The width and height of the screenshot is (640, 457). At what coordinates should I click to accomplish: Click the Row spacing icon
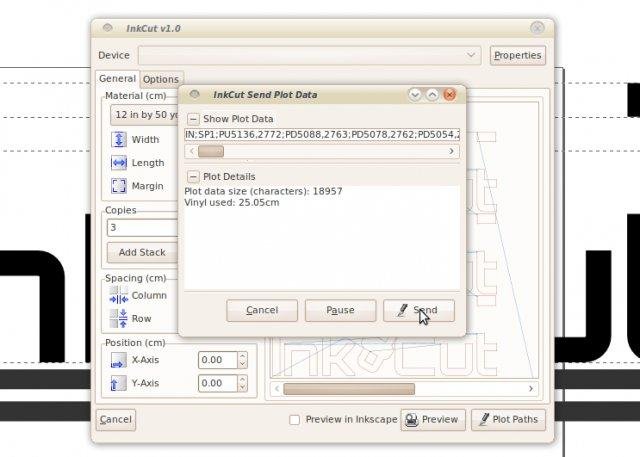(119, 318)
